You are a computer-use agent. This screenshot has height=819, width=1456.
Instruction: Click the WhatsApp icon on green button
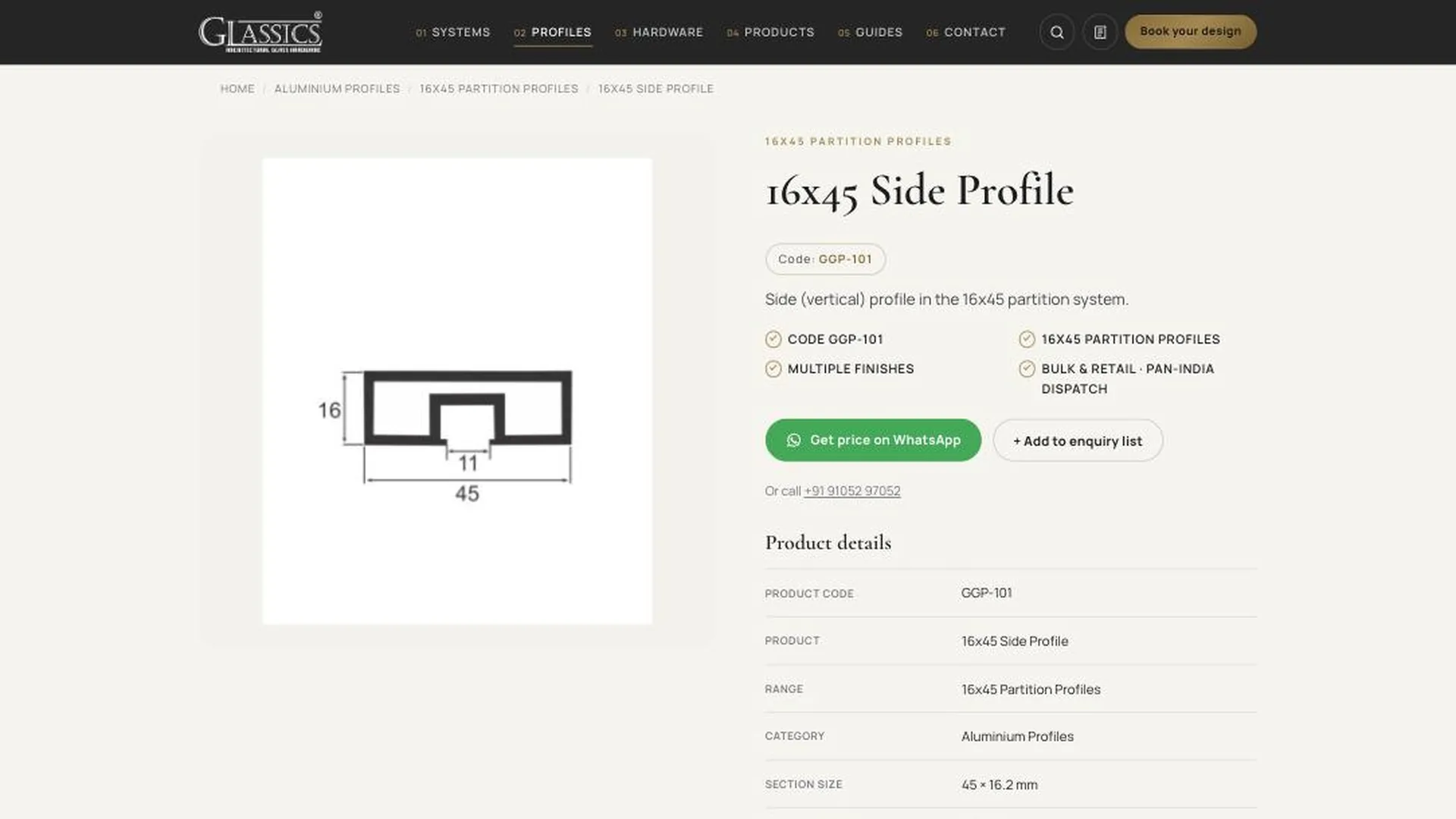pyautogui.click(x=793, y=441)
